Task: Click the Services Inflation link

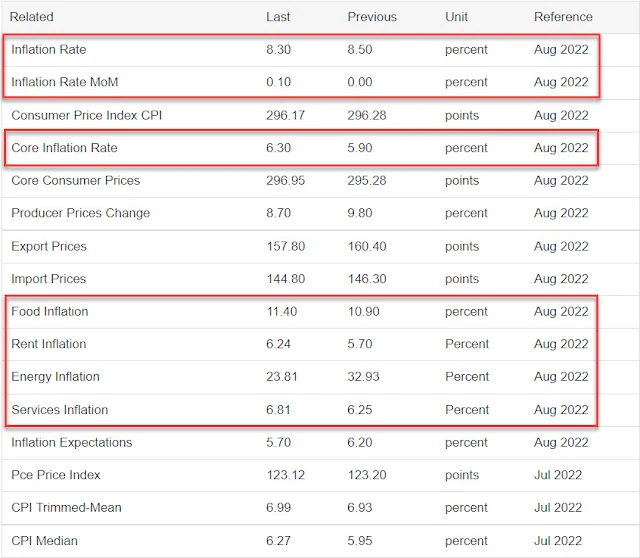Action: point(60,409)
